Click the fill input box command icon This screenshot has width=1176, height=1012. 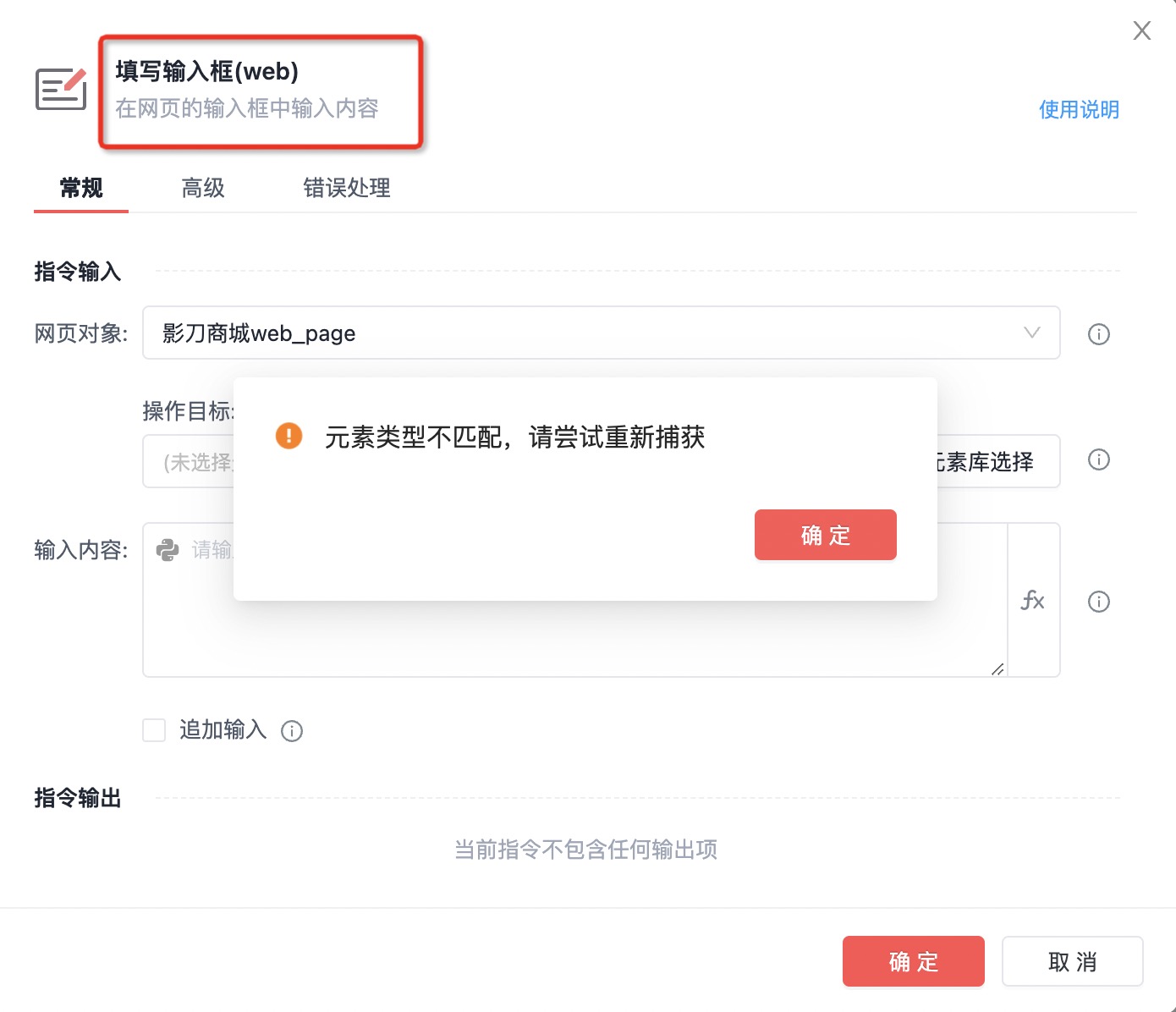(x=61, y=89)
